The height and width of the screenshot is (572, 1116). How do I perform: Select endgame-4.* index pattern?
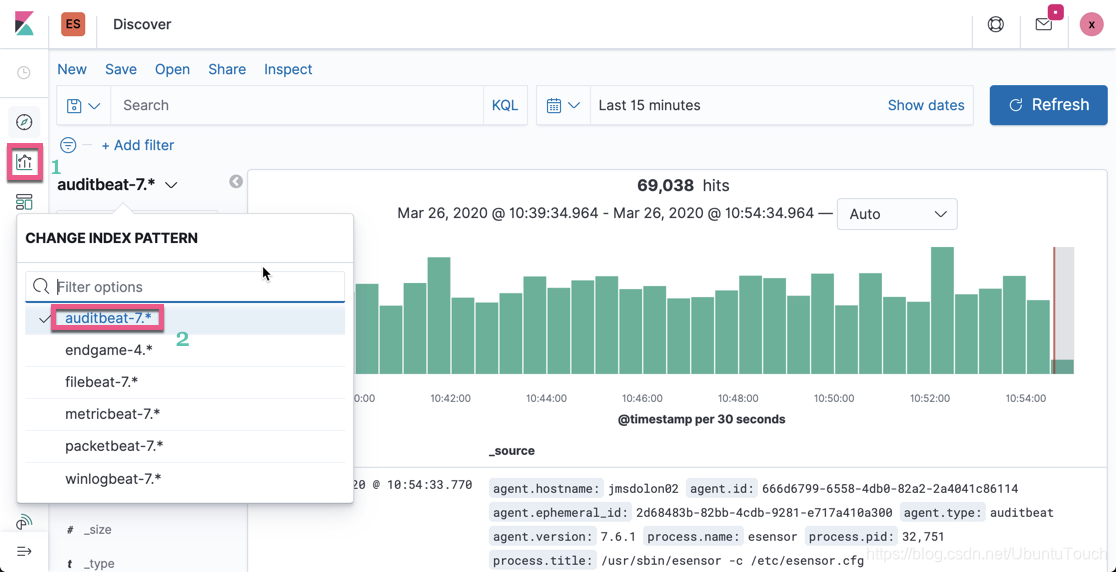click(x=185, y=351)
